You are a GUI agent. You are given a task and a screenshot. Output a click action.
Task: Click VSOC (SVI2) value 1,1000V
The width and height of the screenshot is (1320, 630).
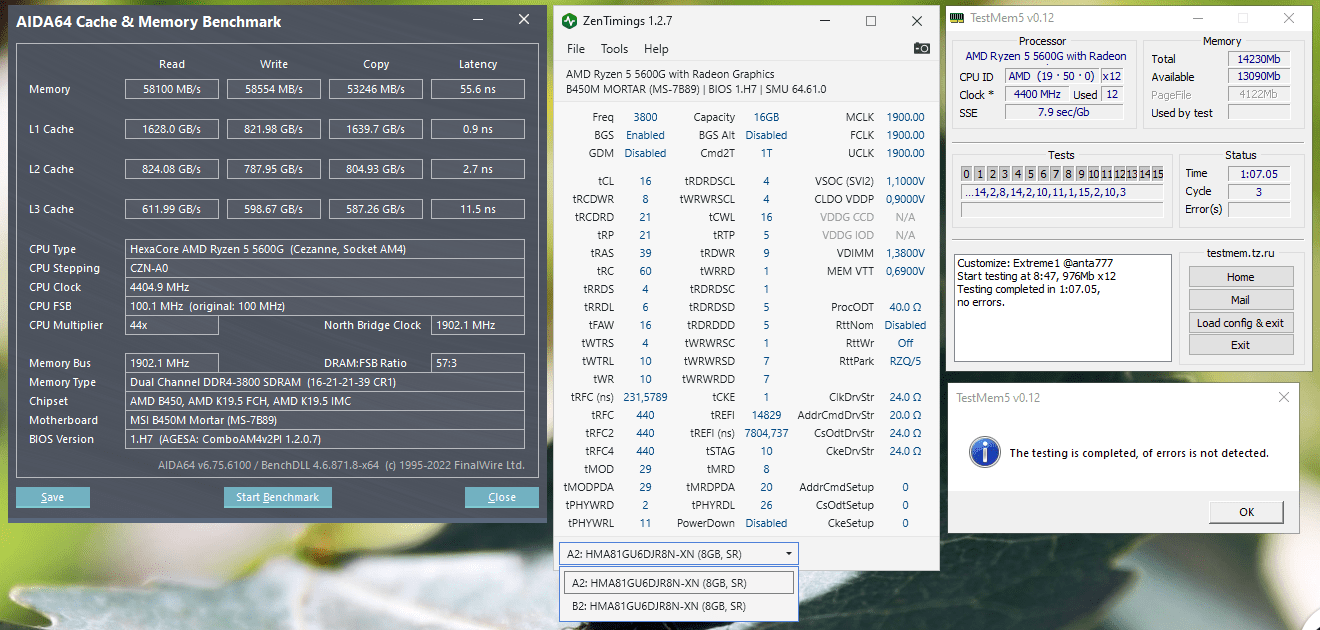pos(904,181)
